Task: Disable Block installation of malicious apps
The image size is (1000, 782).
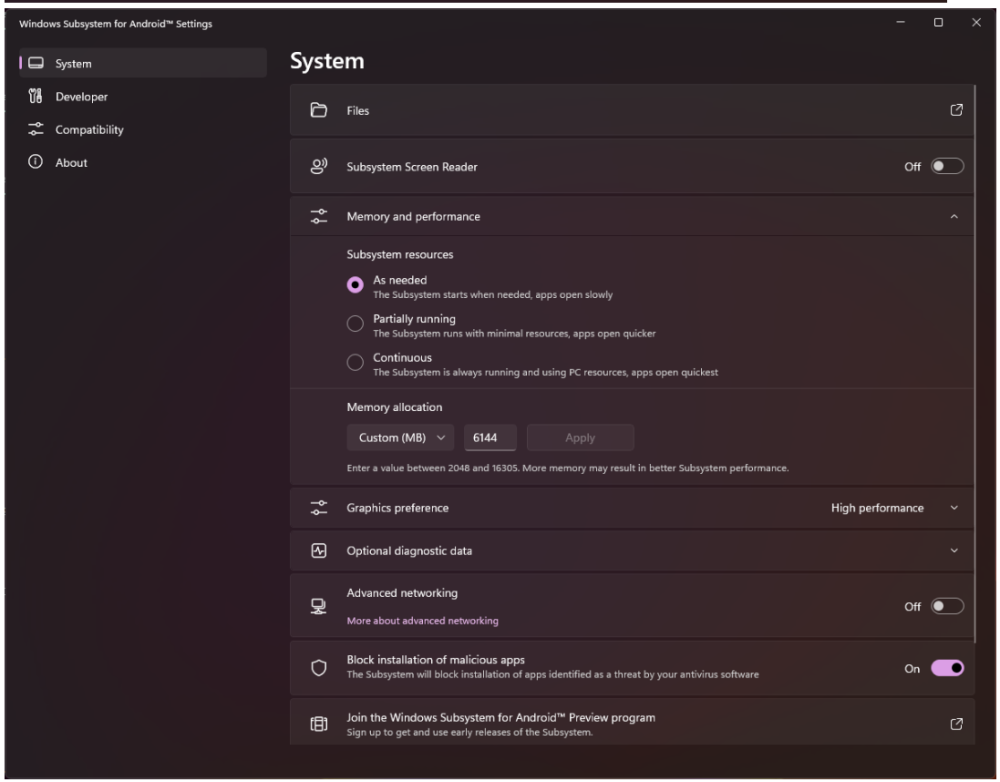Action: [946, 668]
